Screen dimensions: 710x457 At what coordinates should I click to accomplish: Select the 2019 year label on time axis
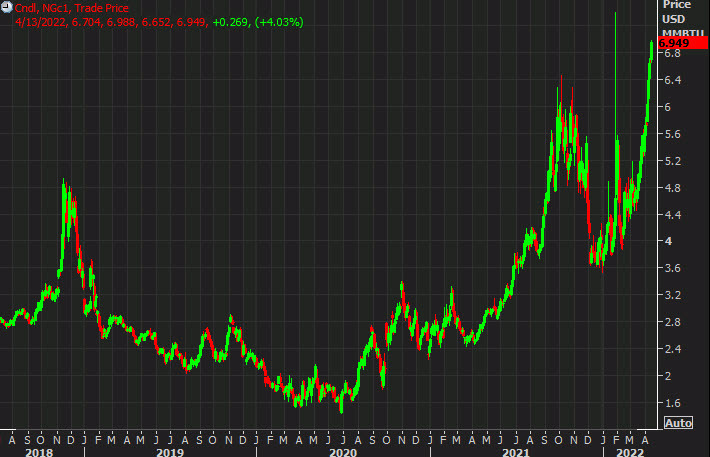170,453
